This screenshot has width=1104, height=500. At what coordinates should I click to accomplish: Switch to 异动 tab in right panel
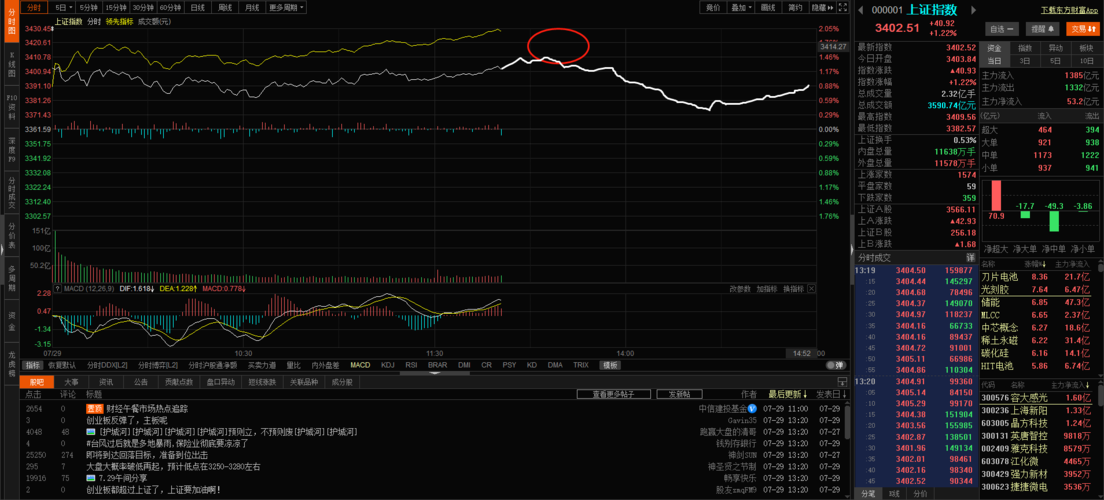1056,48
